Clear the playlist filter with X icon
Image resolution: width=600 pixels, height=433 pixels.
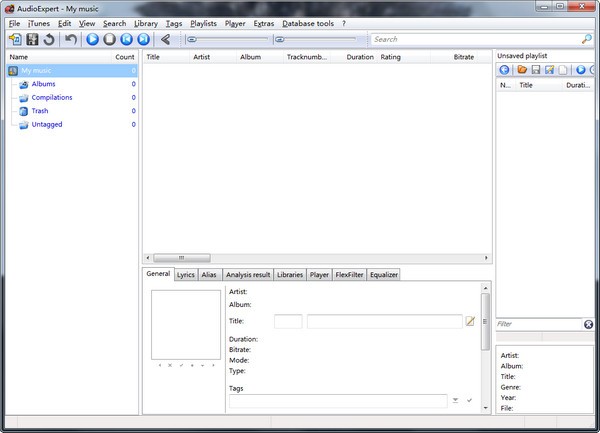click(x=588, y=324)
